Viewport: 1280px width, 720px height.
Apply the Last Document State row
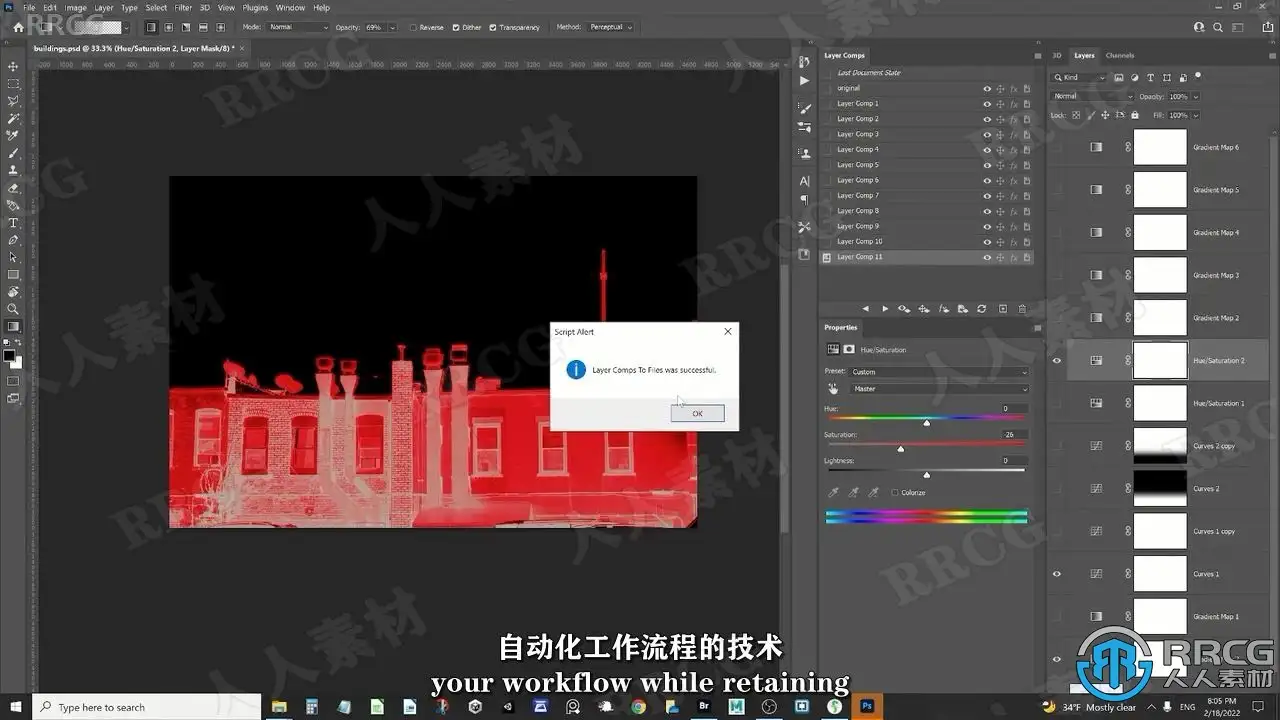925,73
